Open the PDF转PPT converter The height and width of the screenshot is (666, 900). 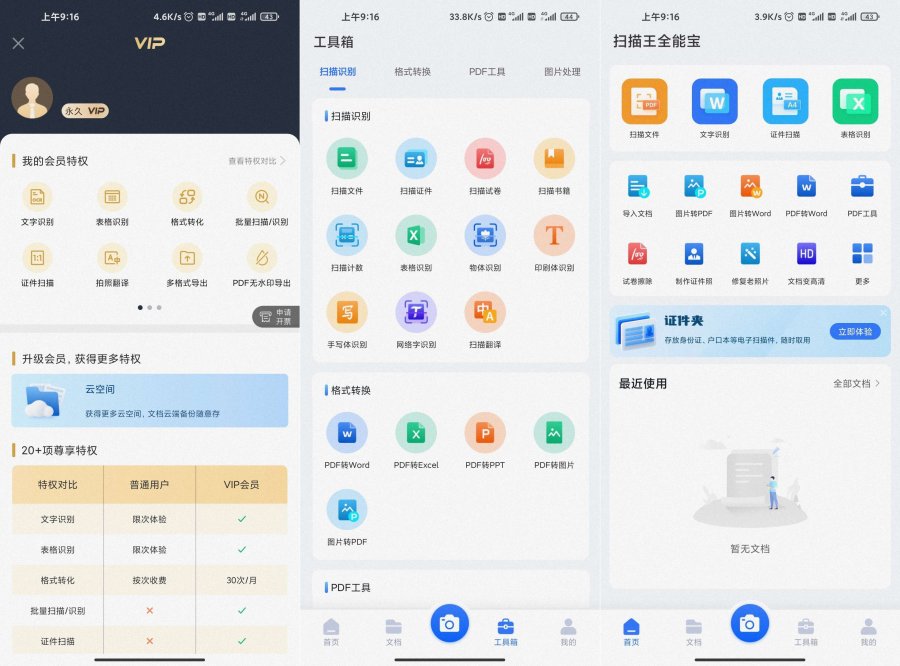485,434
